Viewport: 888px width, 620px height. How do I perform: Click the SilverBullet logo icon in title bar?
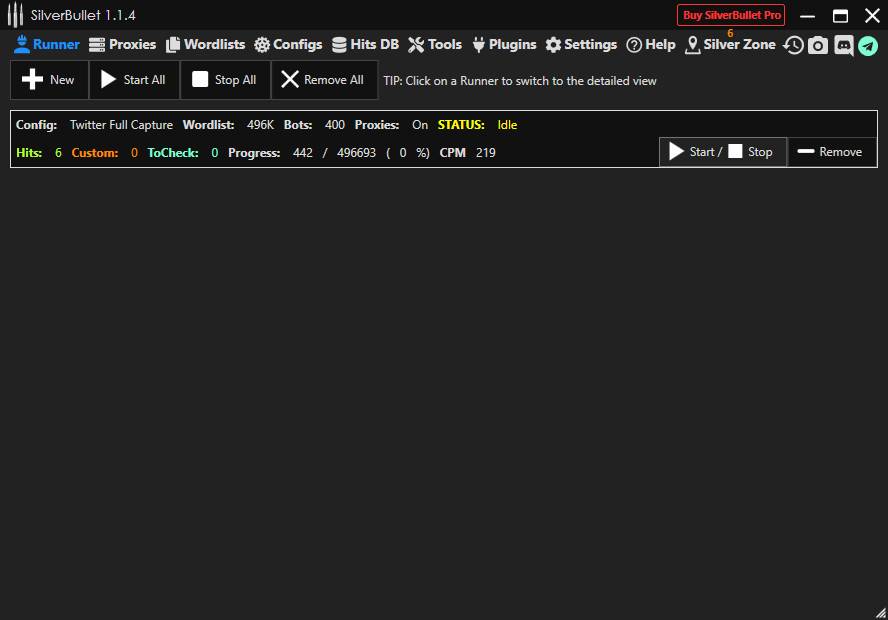pos(16,15)
